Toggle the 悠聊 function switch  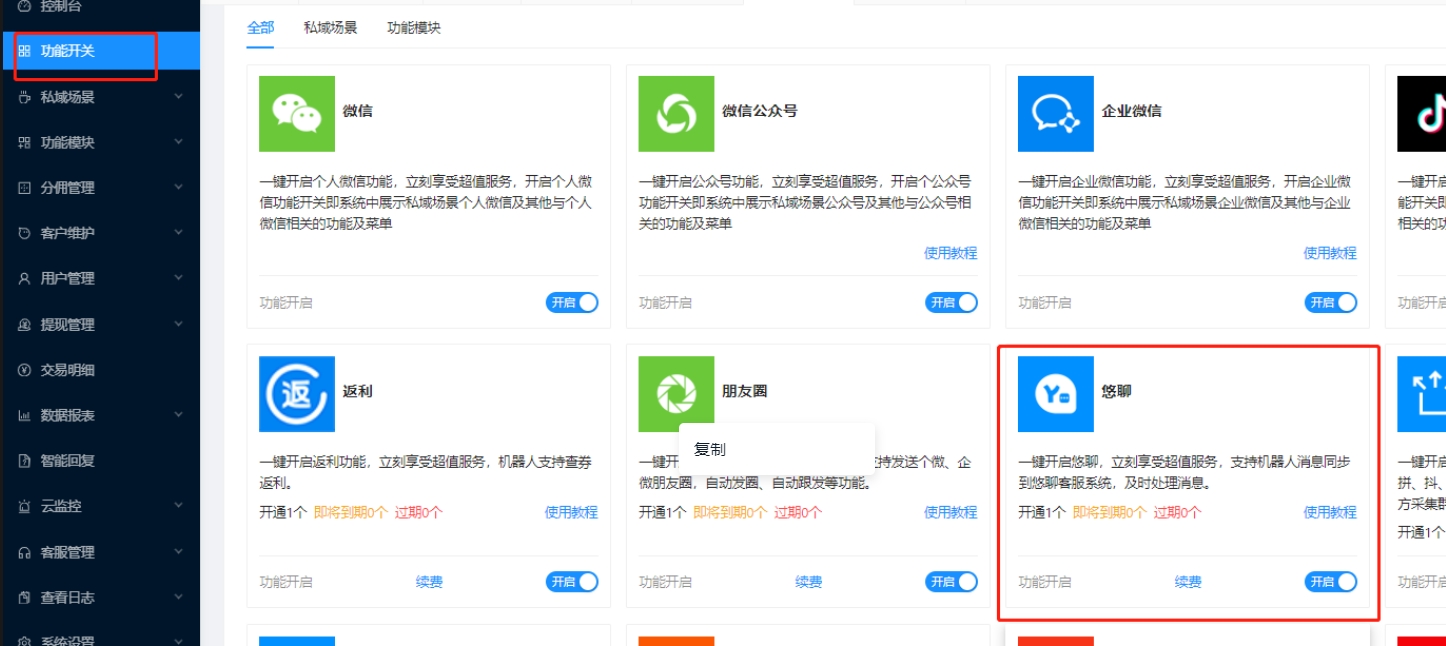1331,581
